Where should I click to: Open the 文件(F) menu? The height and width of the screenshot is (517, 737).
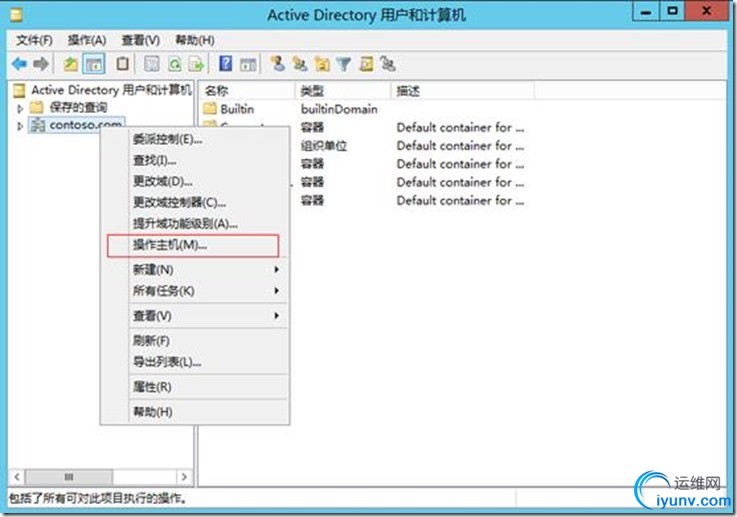[34, 40]
